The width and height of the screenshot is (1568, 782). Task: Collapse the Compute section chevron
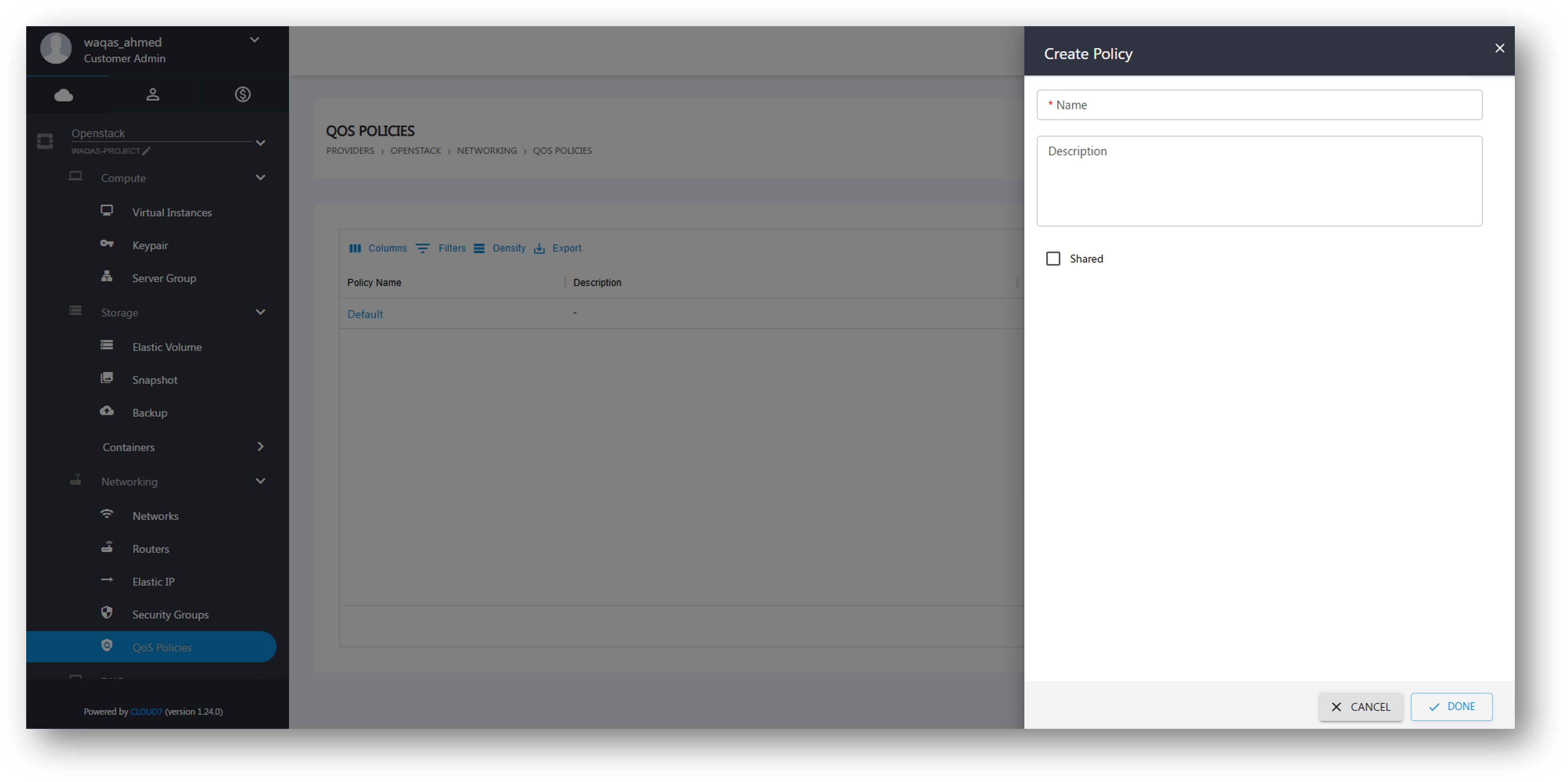pyautogui.click(x=260, y=178)
